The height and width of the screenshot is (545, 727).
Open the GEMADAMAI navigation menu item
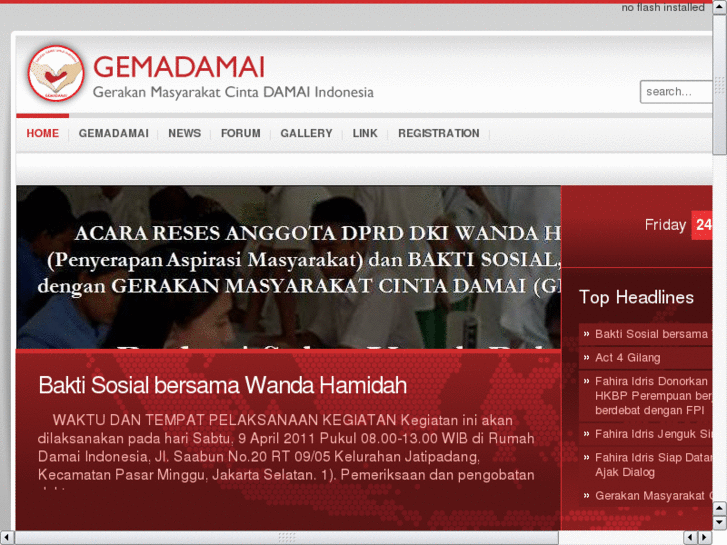click(x=114, y=134)
